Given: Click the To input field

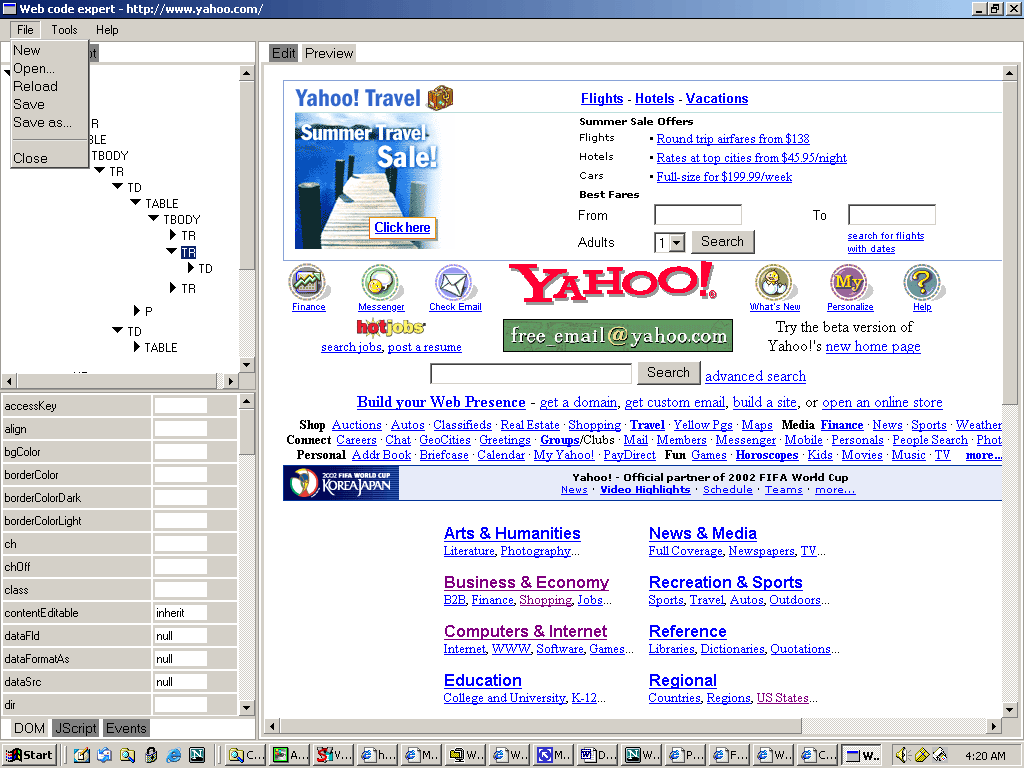Looking at the screenshot, I should coord(892,214).
